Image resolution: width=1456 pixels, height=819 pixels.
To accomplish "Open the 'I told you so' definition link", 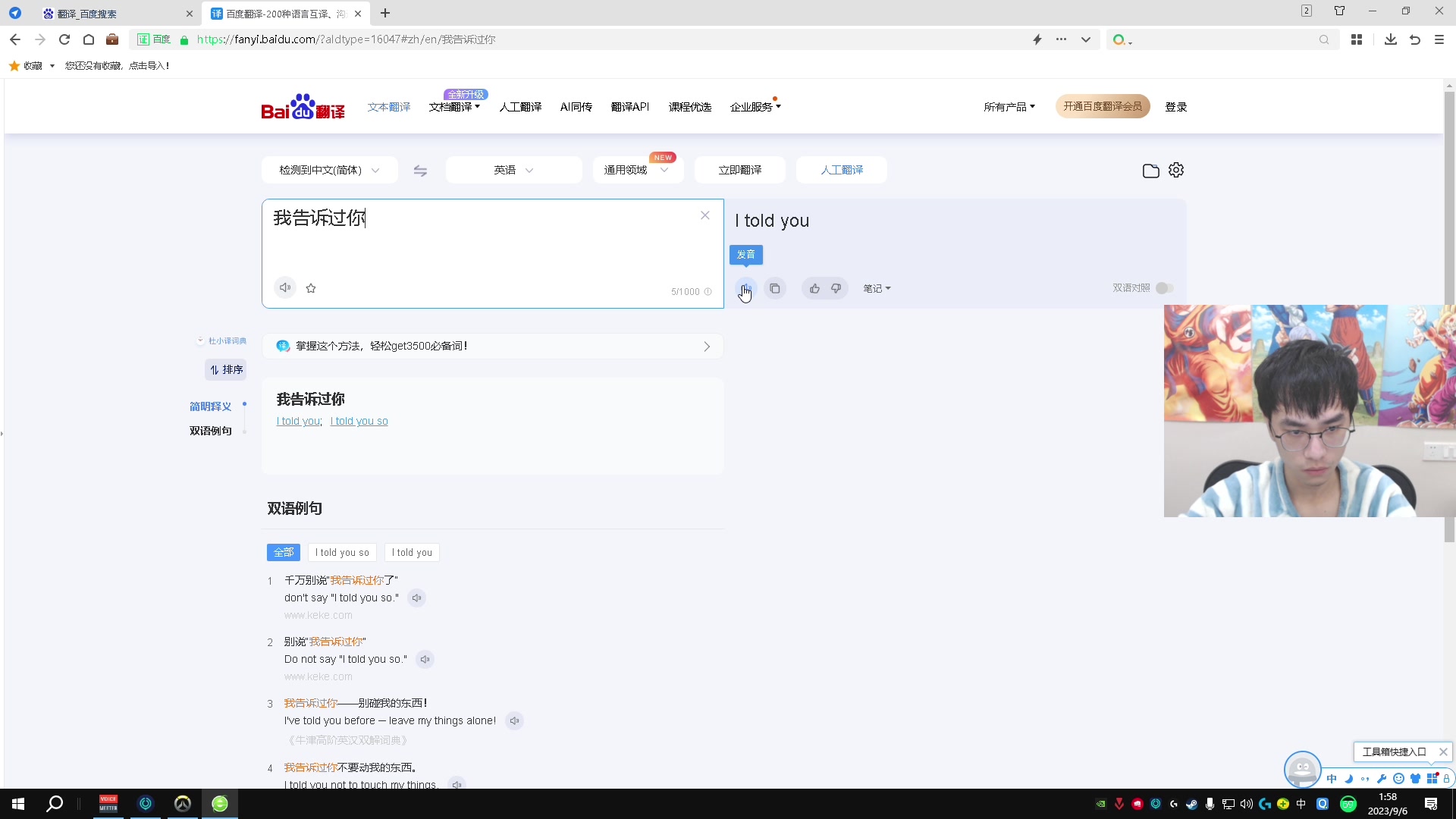I will coord(359,422).
